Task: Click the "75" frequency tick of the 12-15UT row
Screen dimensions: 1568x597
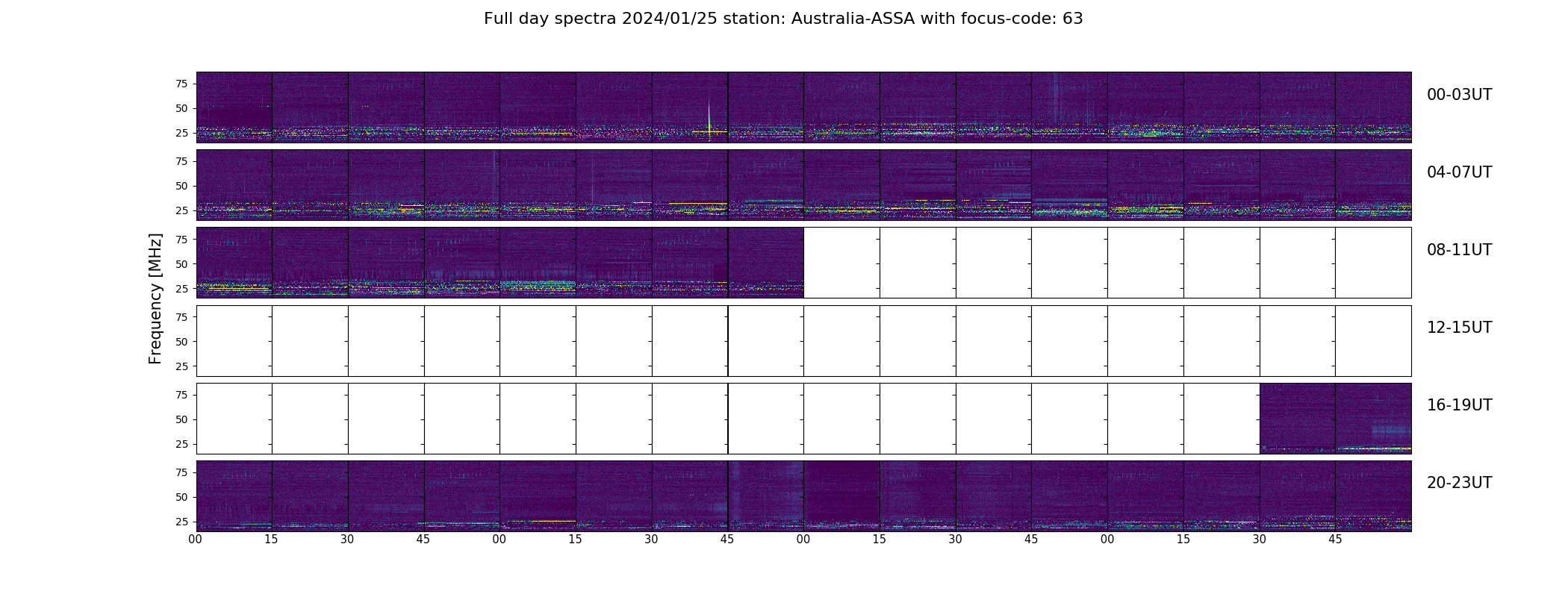Action: [181, 317]
